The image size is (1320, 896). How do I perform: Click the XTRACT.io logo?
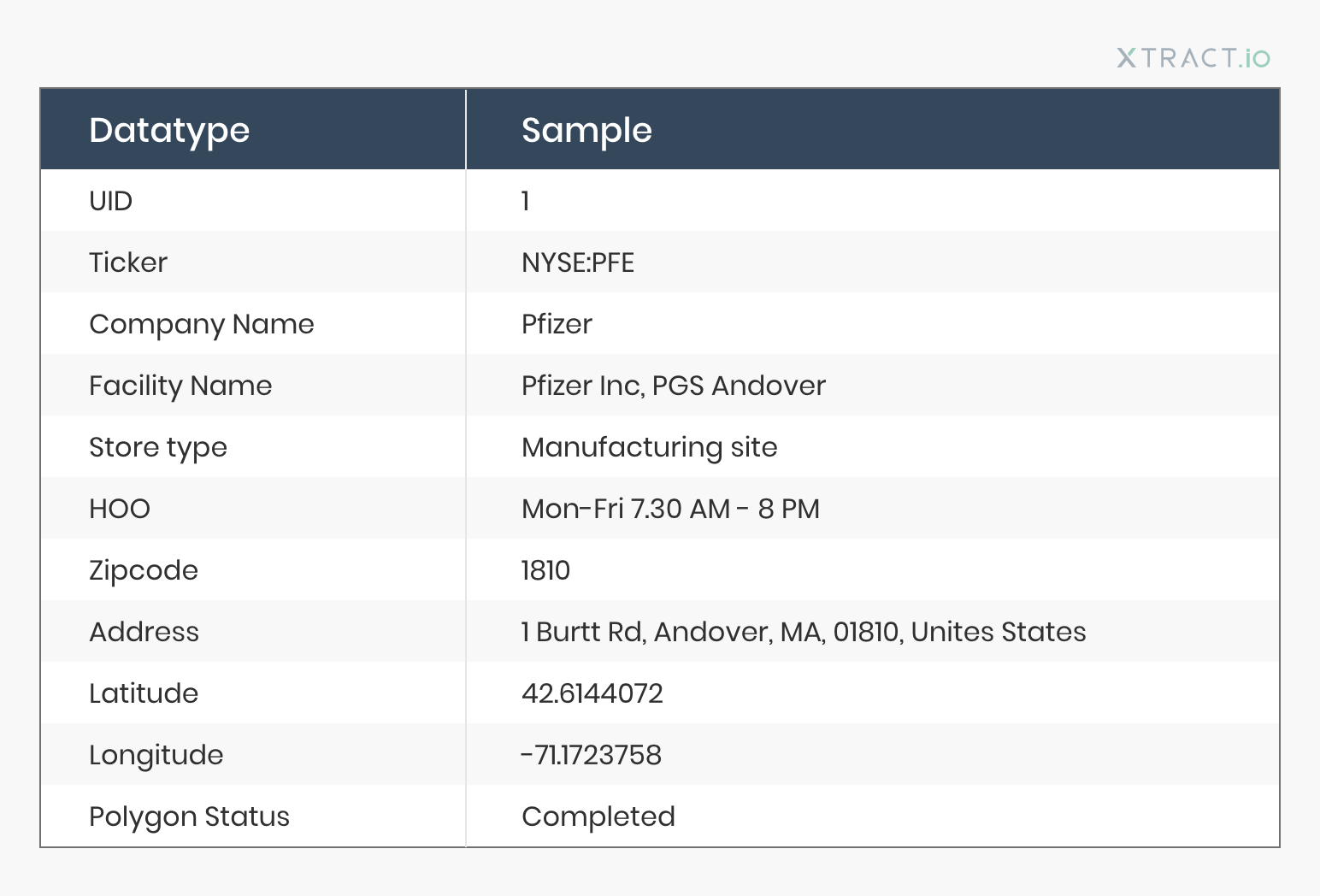point(1193,58)
